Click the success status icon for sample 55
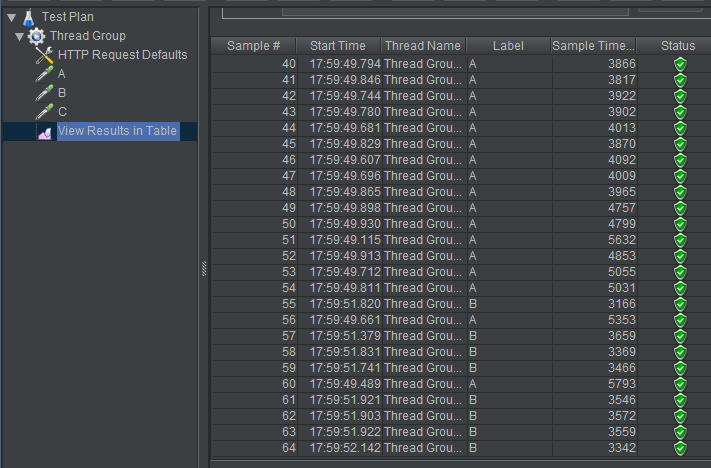Image resolution: width=711 pixels, height=468 pixels. 680,304
